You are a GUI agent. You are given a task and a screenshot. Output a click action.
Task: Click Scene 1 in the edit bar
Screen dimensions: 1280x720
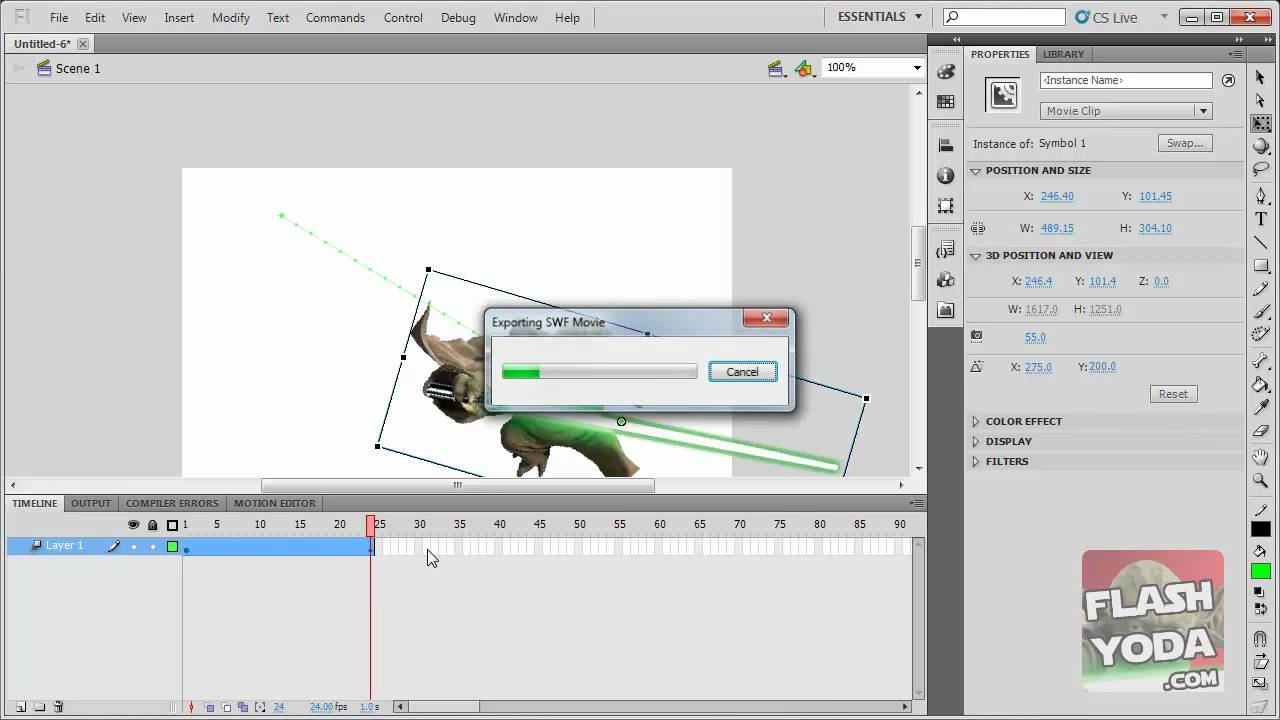point(78,68)
